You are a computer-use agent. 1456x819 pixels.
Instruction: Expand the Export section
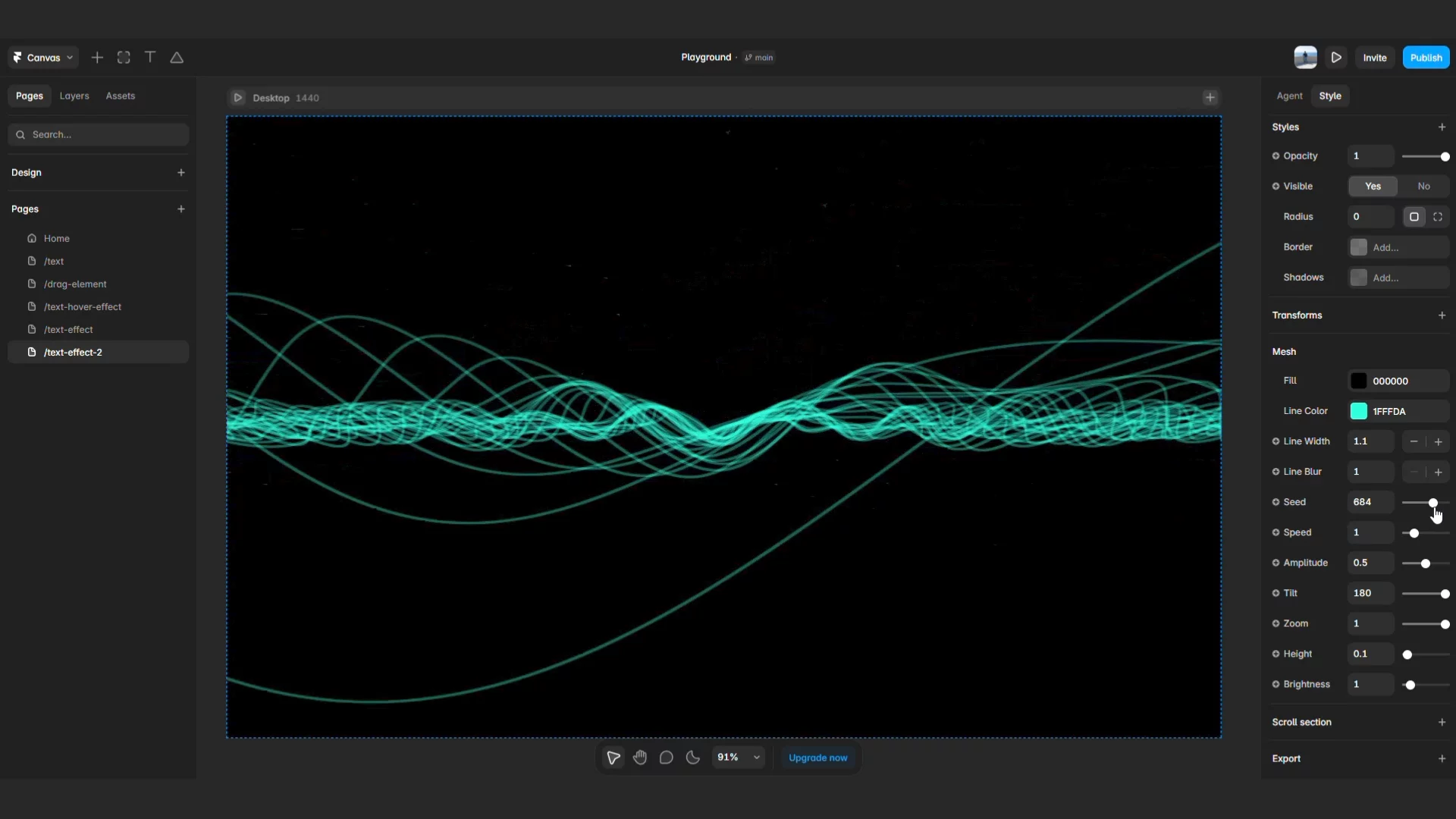pos(1442,759)
